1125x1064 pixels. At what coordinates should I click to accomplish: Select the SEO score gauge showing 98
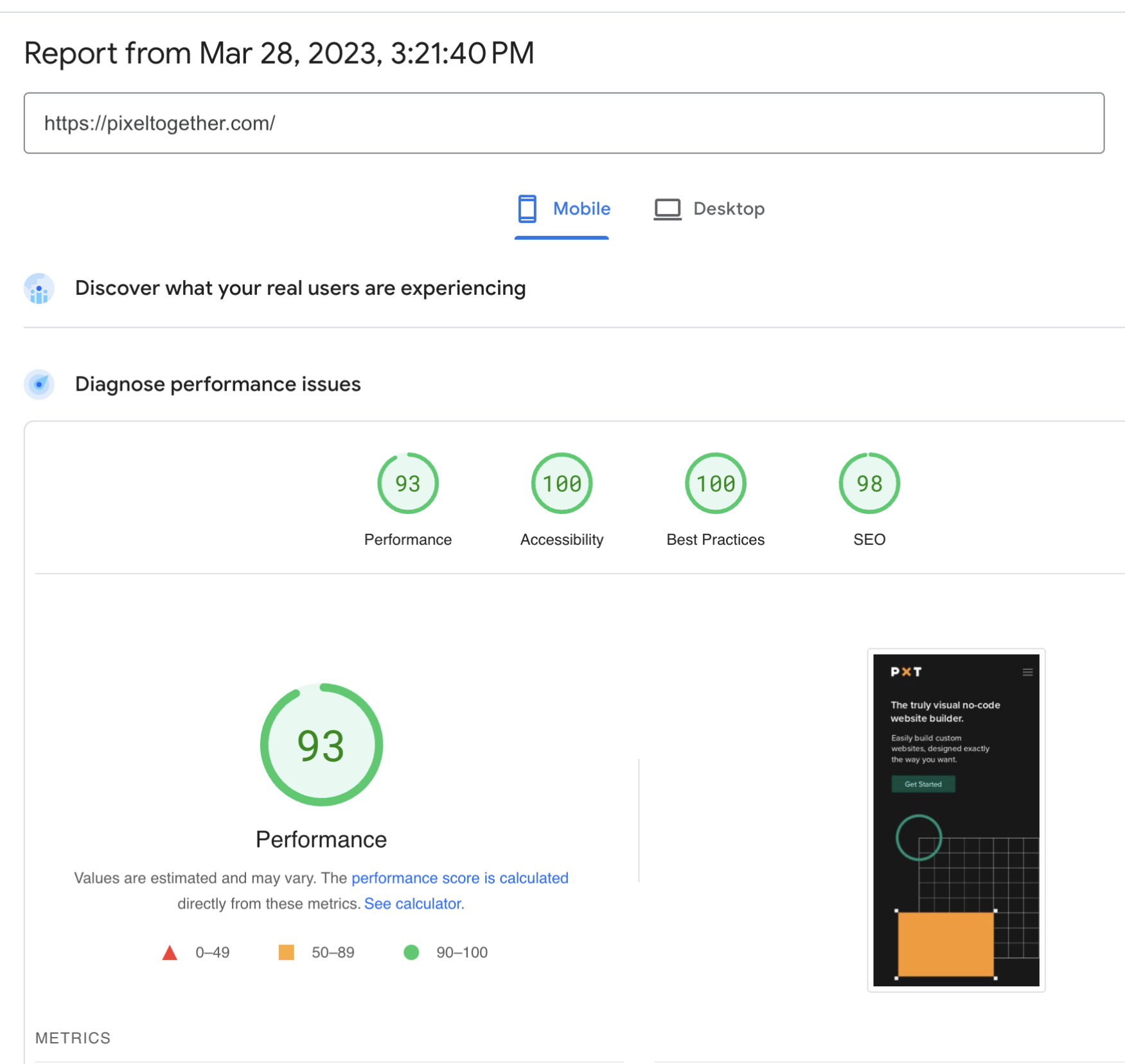[x=869, y=483]
